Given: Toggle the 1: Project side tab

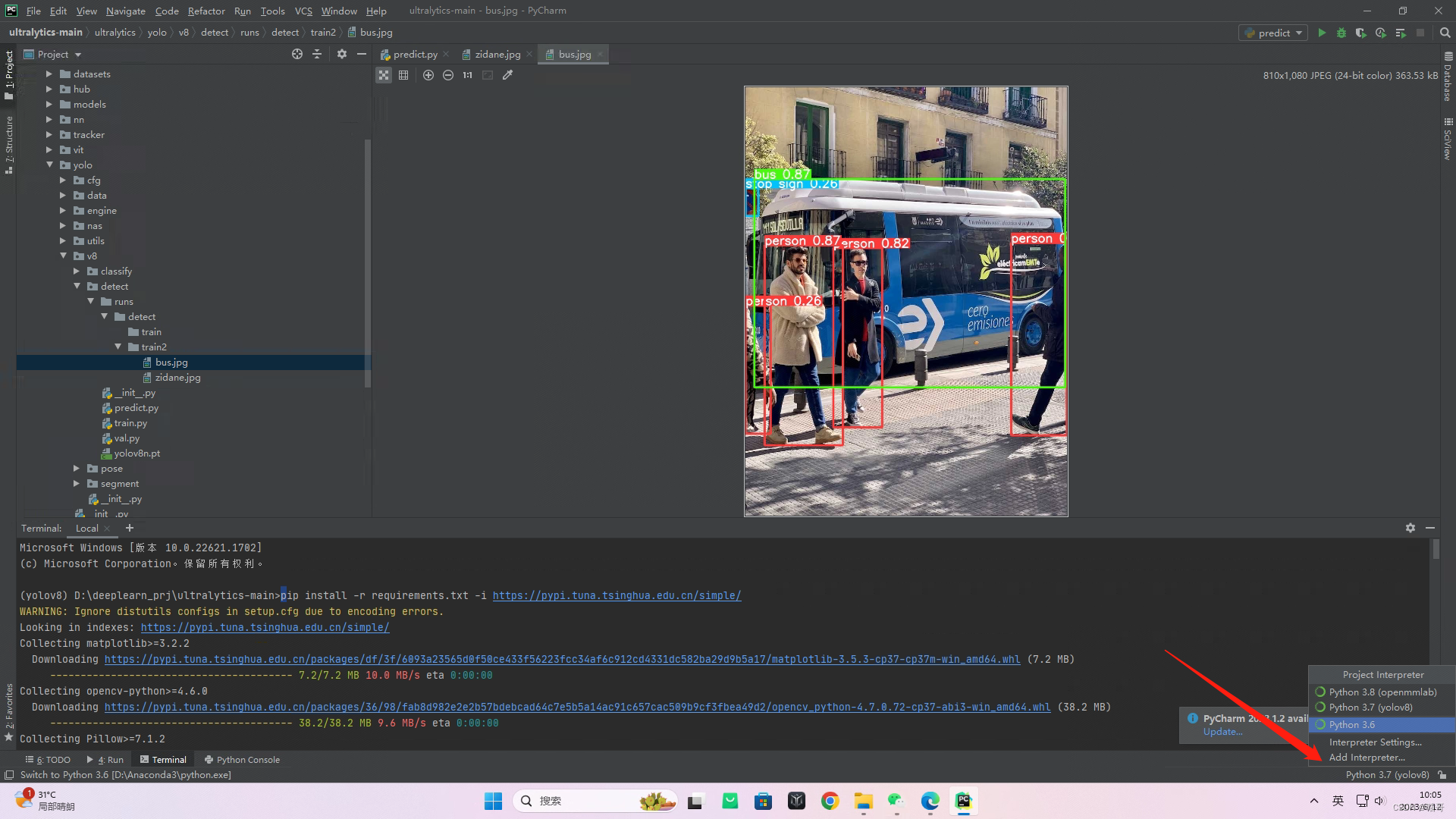Looking at the screenshot, I should pos(9,74).
